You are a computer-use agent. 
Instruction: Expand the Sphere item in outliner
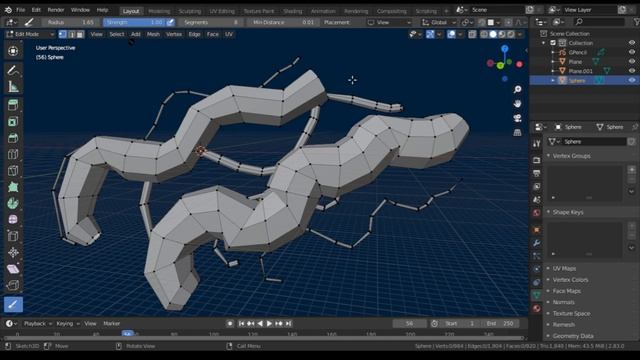click(x=553, y=81)
